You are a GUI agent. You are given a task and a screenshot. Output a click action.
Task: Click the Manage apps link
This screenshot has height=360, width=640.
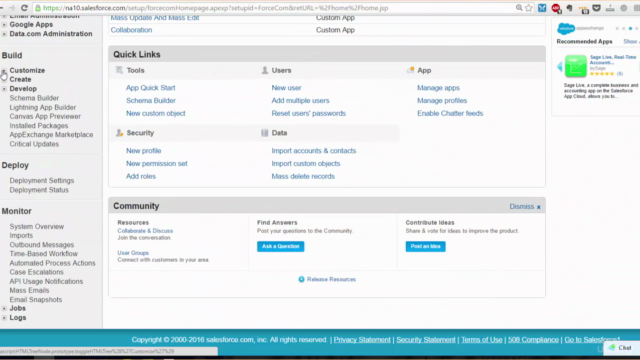[438, 88]
